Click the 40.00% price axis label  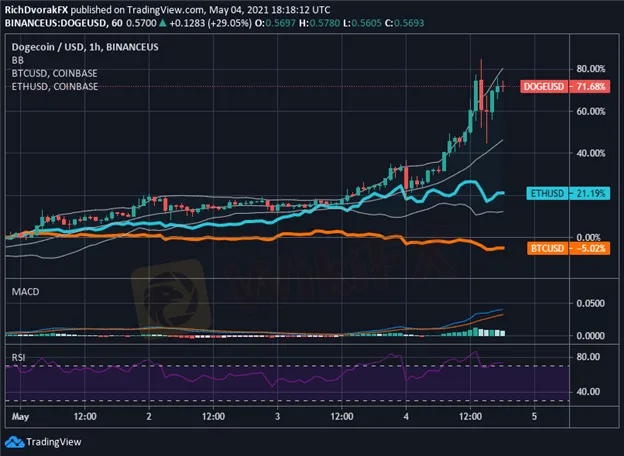click(x=591, y=153)
